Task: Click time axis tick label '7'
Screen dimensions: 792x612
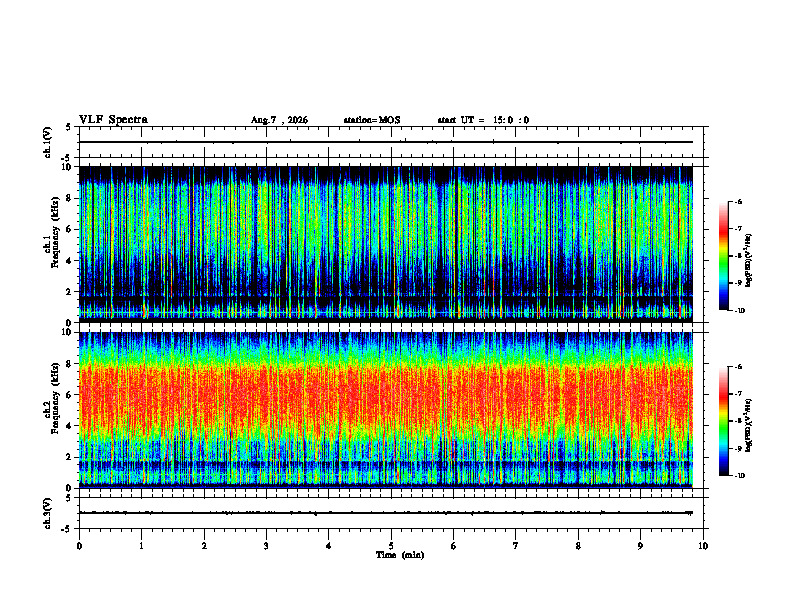Action: pyautogui.click(x=516, y=546)
